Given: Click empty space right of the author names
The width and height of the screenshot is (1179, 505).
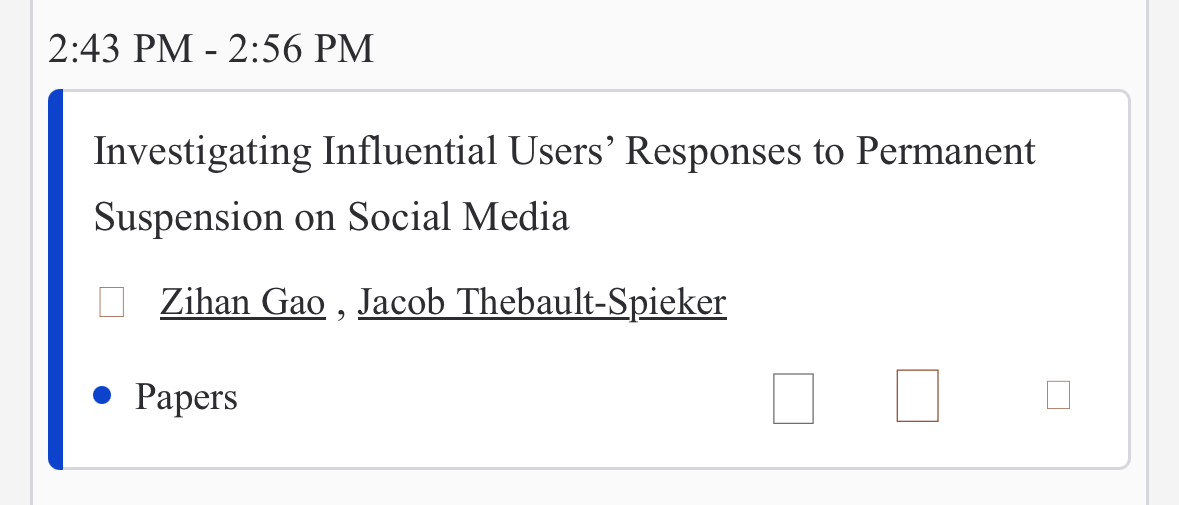Looking at the screenshot, I should (x=917, y=302).
